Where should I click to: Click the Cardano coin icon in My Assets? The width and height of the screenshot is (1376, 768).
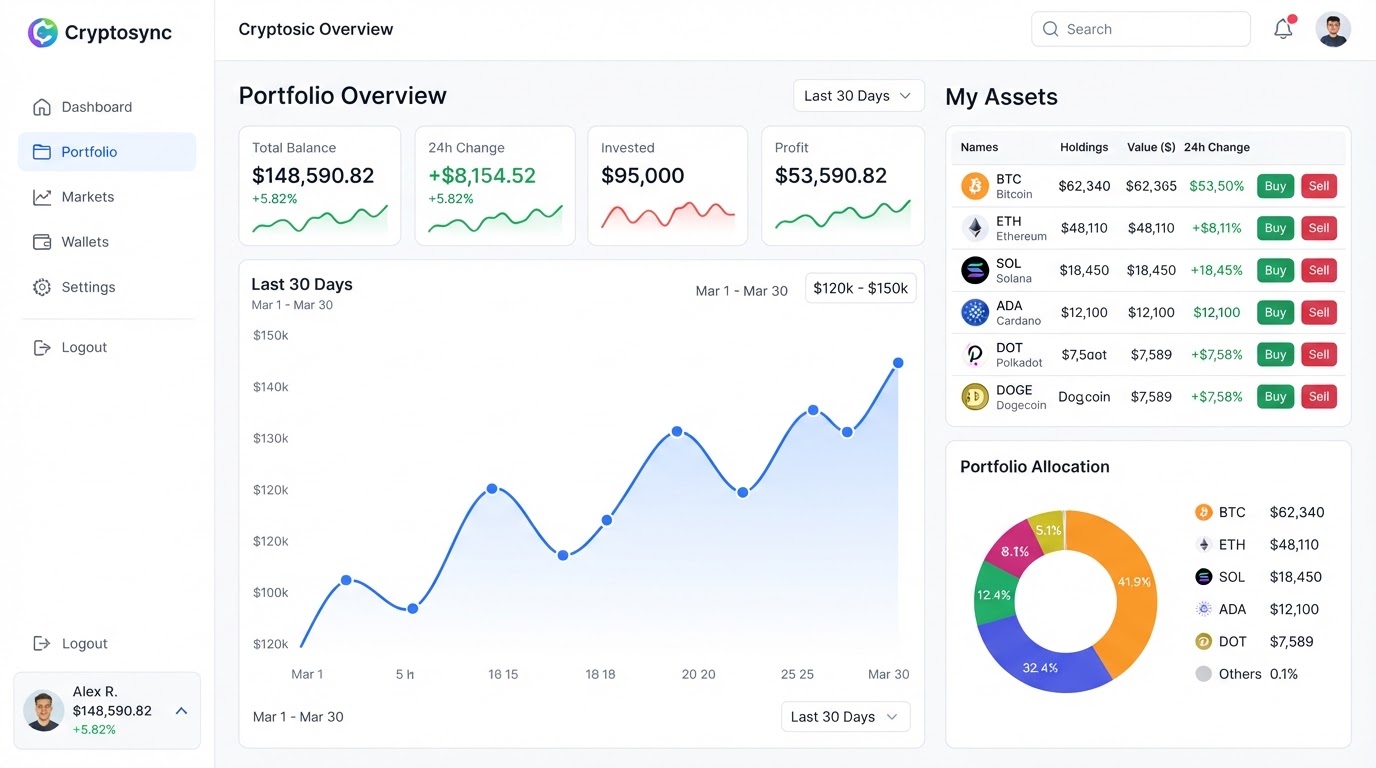(x=975, y=312)
